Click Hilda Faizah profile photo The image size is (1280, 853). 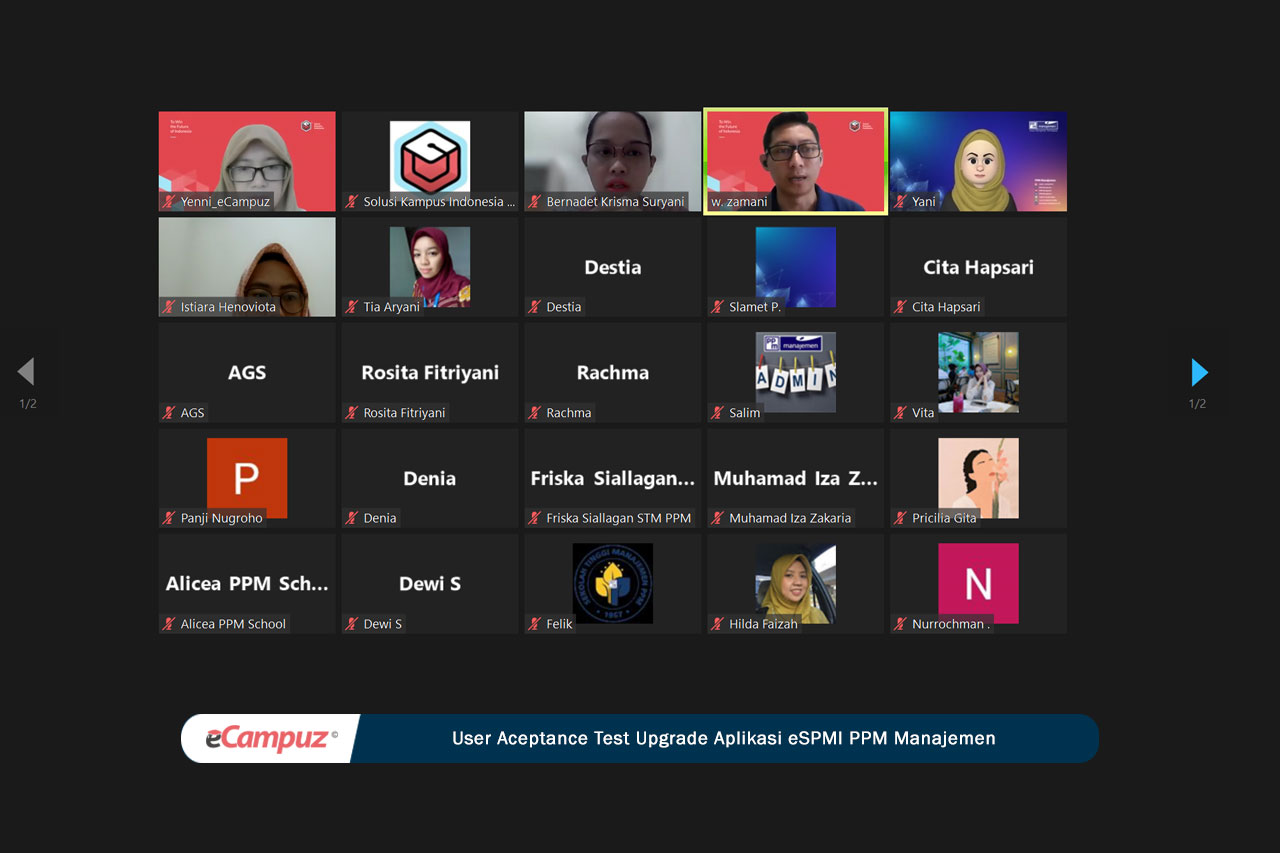(x=796, y=581)
